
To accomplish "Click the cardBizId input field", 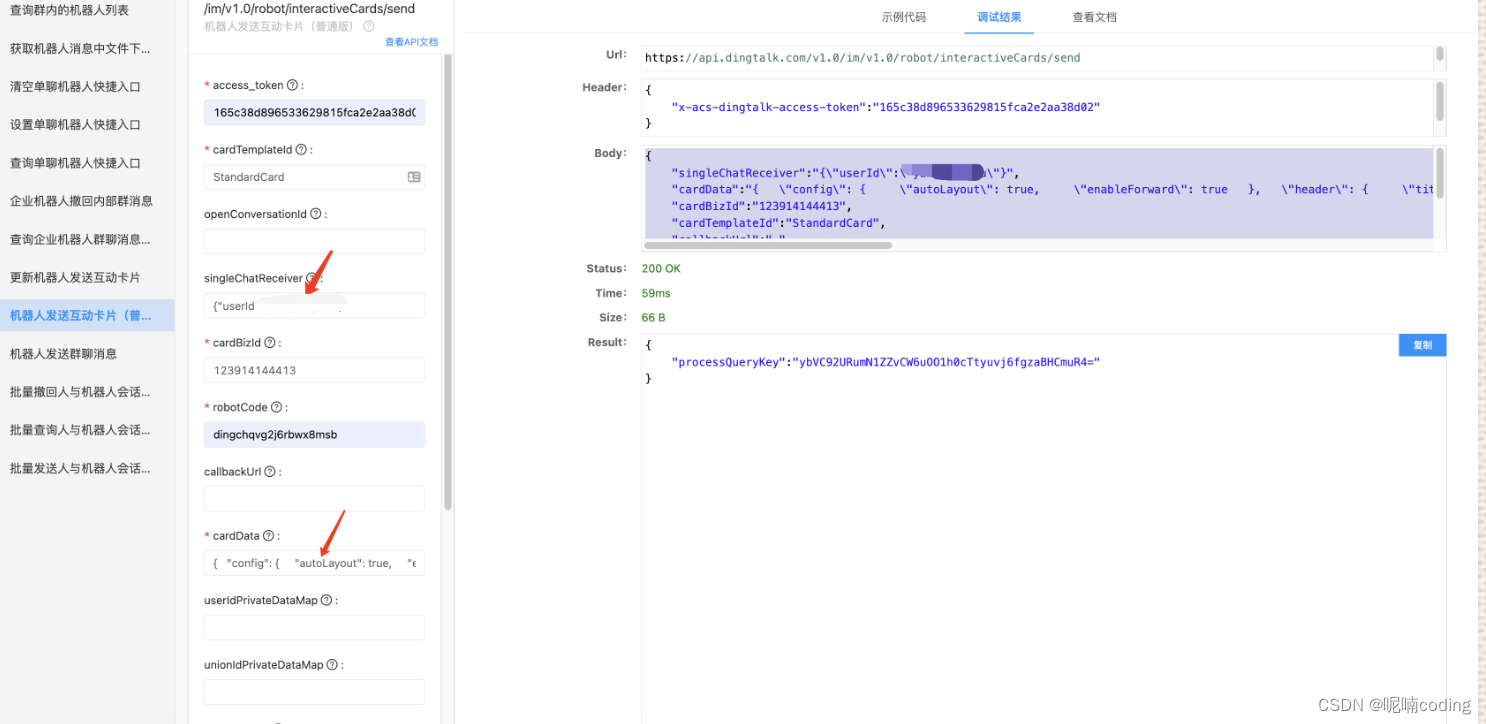I will (315, 370).
